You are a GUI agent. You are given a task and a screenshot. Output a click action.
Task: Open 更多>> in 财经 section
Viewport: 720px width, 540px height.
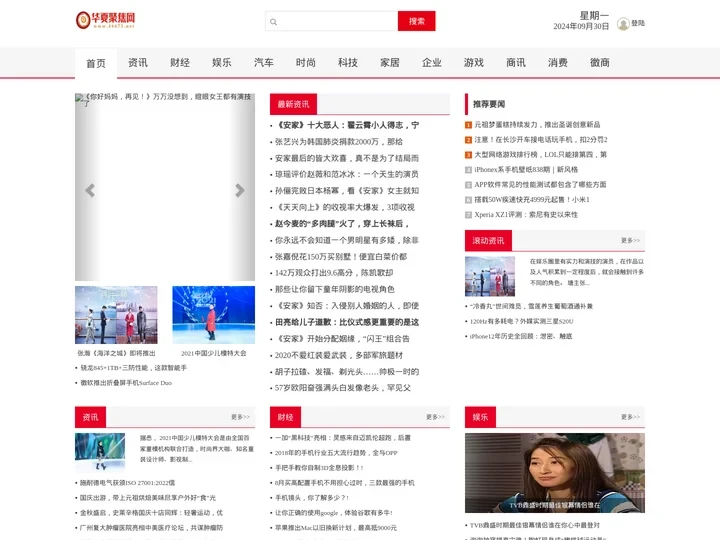pyautogui.click(x=435, y=417)
